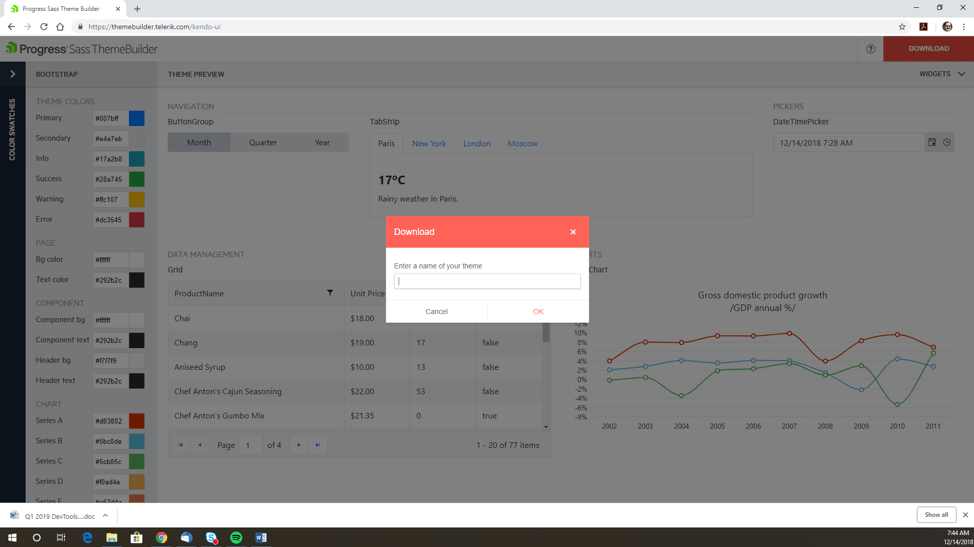Click the theme name input field
Image resolution: width=974 pixels, height=547 pixels.
[487, 281]
